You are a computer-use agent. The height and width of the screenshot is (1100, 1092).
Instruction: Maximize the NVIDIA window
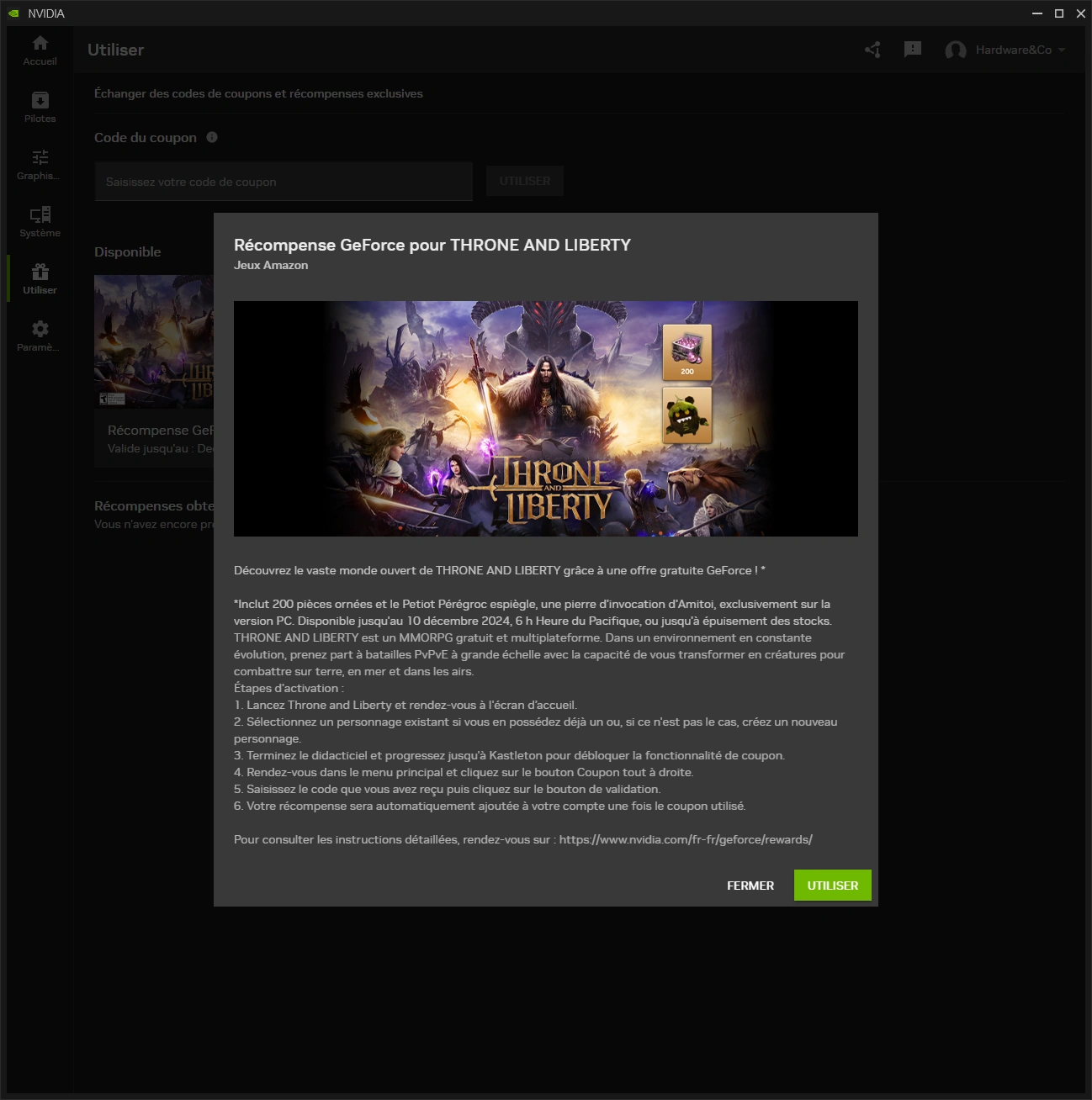(1059, 13)
